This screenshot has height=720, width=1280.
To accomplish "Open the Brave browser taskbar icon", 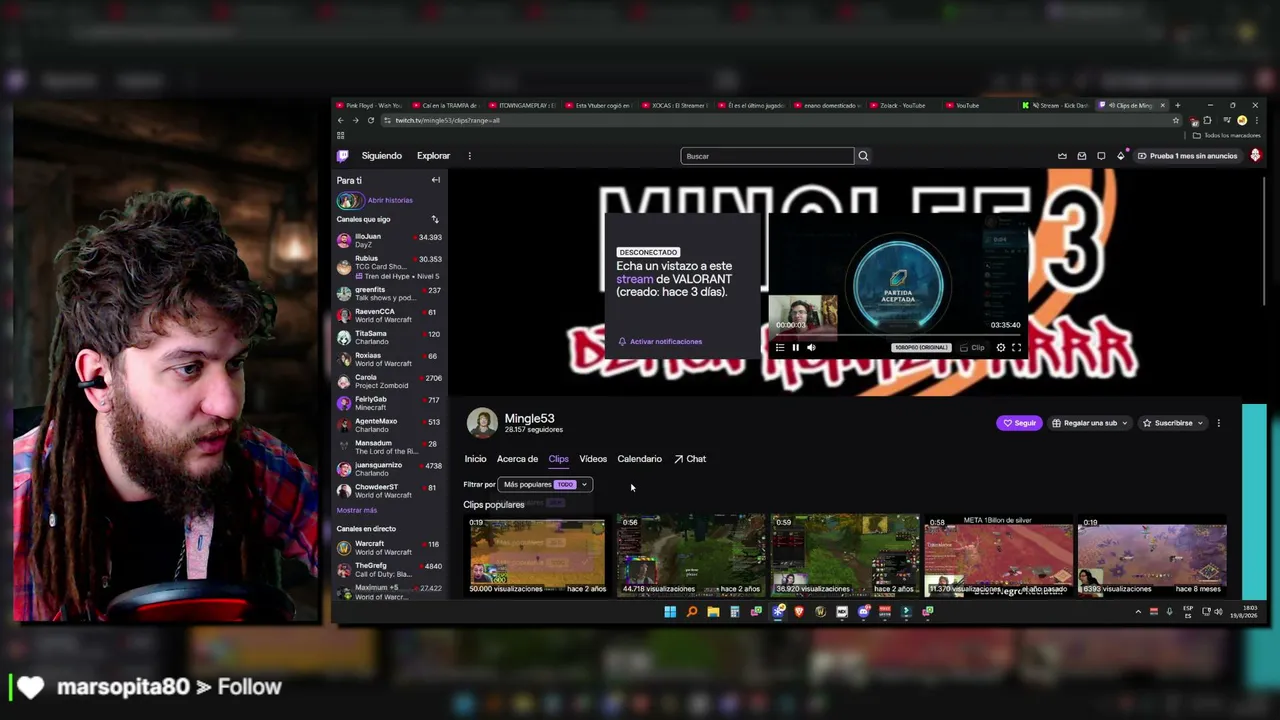I will tap(799, 612).
